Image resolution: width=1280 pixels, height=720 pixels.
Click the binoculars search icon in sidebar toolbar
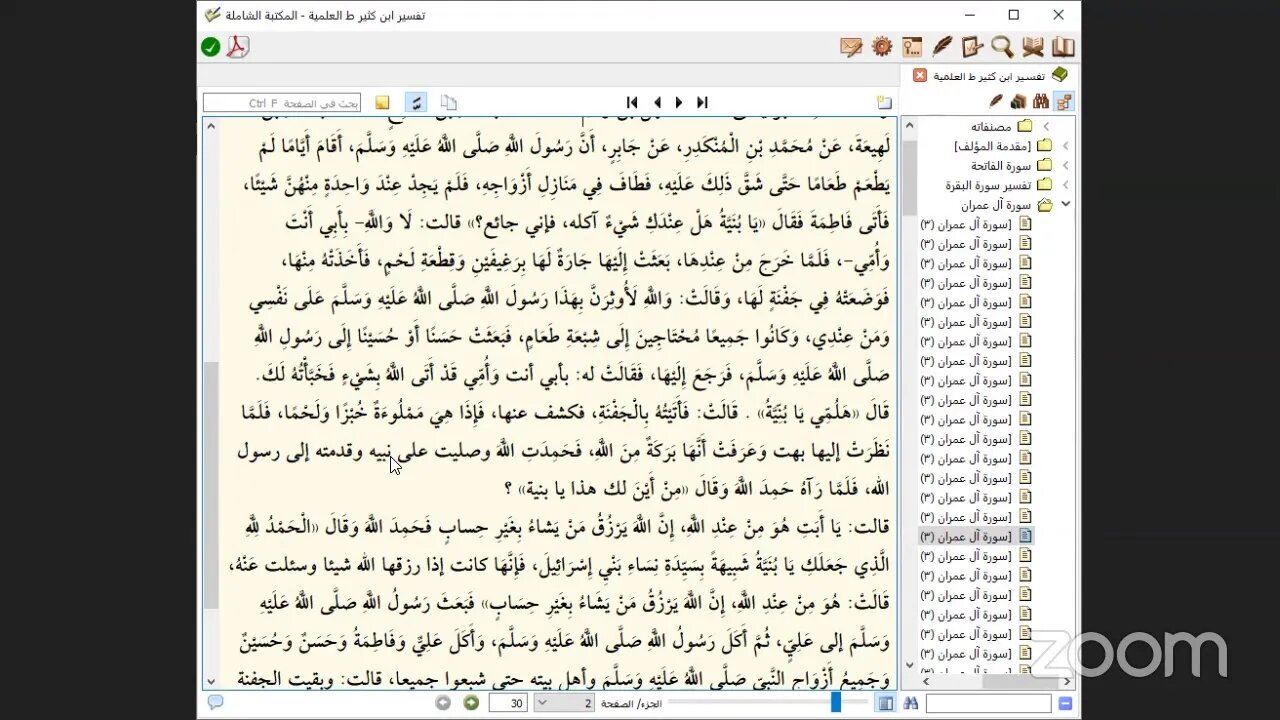pos(1041,101)
